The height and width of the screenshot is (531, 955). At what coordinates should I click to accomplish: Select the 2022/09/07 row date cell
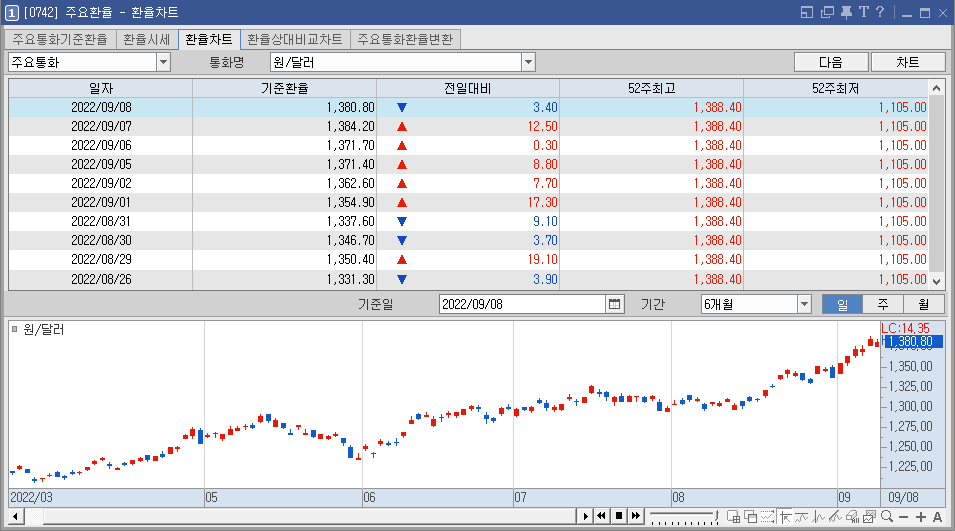(100, 126)
